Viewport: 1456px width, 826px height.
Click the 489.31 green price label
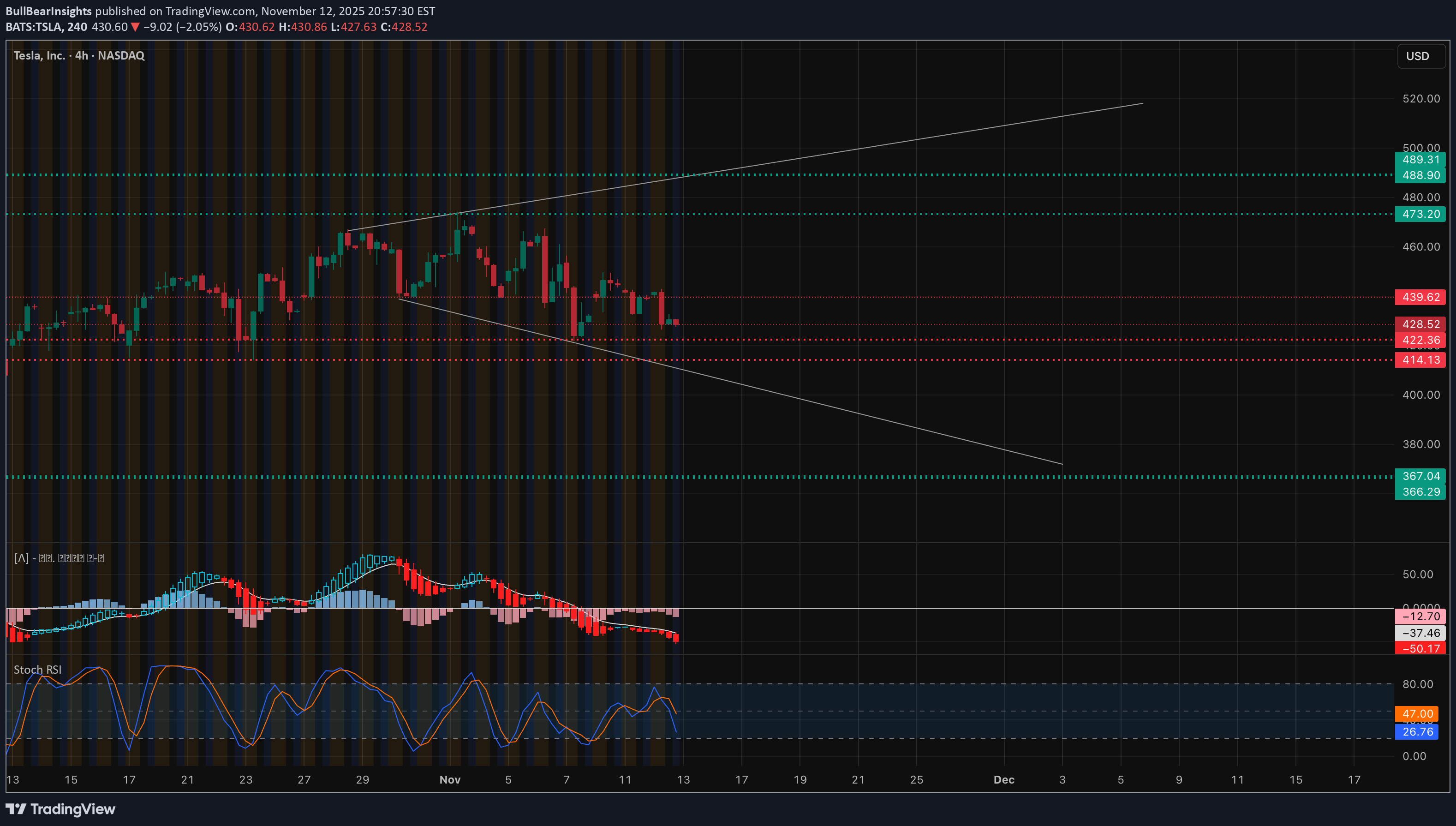click(x=1420, y=159)
